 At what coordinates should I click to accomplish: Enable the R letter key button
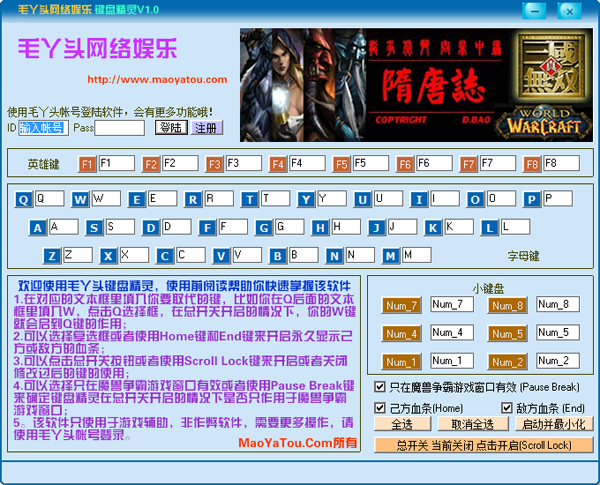(193, 199)
